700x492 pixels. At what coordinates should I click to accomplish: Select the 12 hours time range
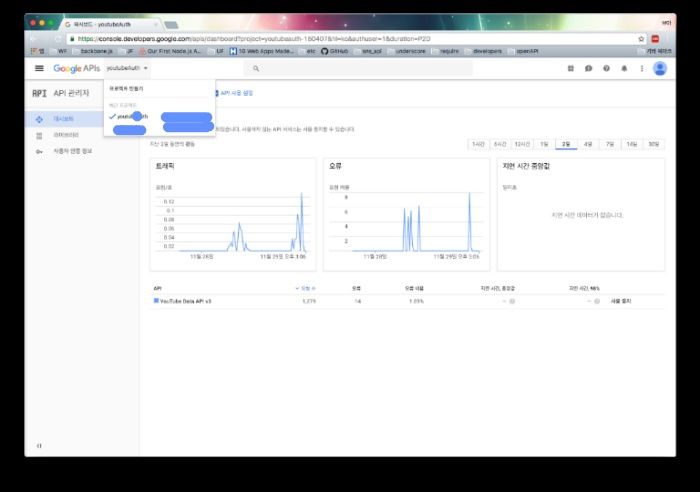[522, 144]
